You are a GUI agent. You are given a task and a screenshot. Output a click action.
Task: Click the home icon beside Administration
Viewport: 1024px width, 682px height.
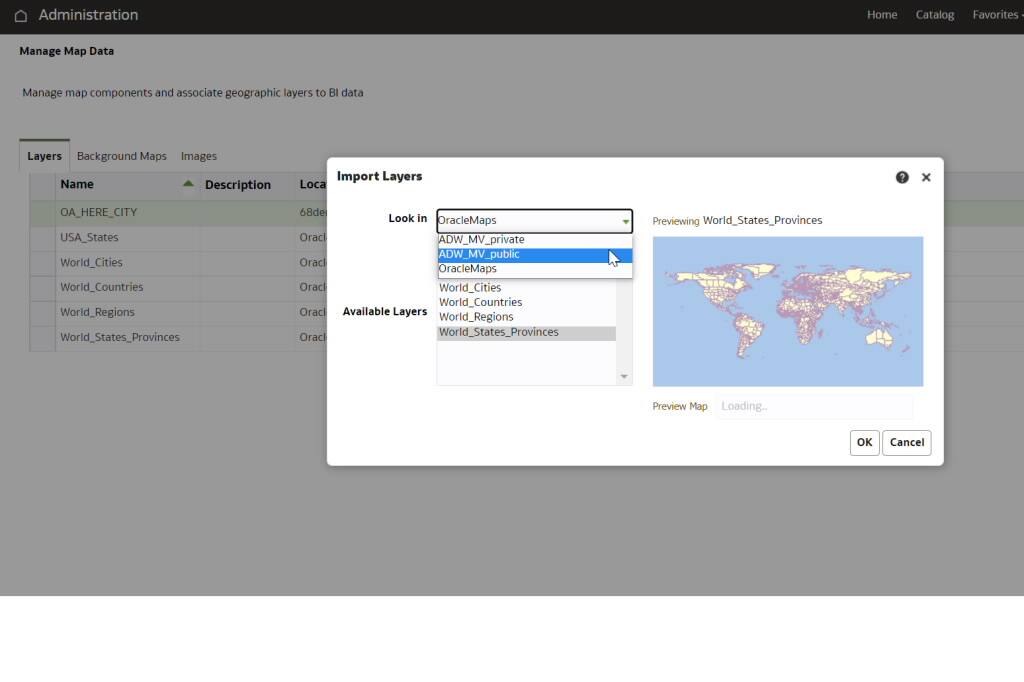click(20, 15)
